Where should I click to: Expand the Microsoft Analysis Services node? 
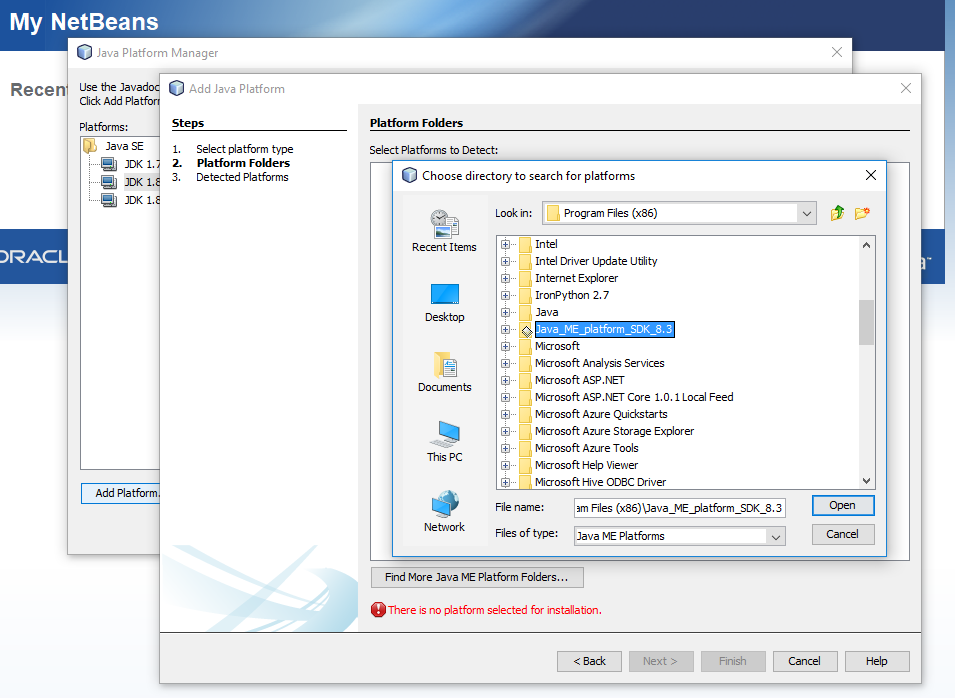pyautogui.click(x=505, y=364)
